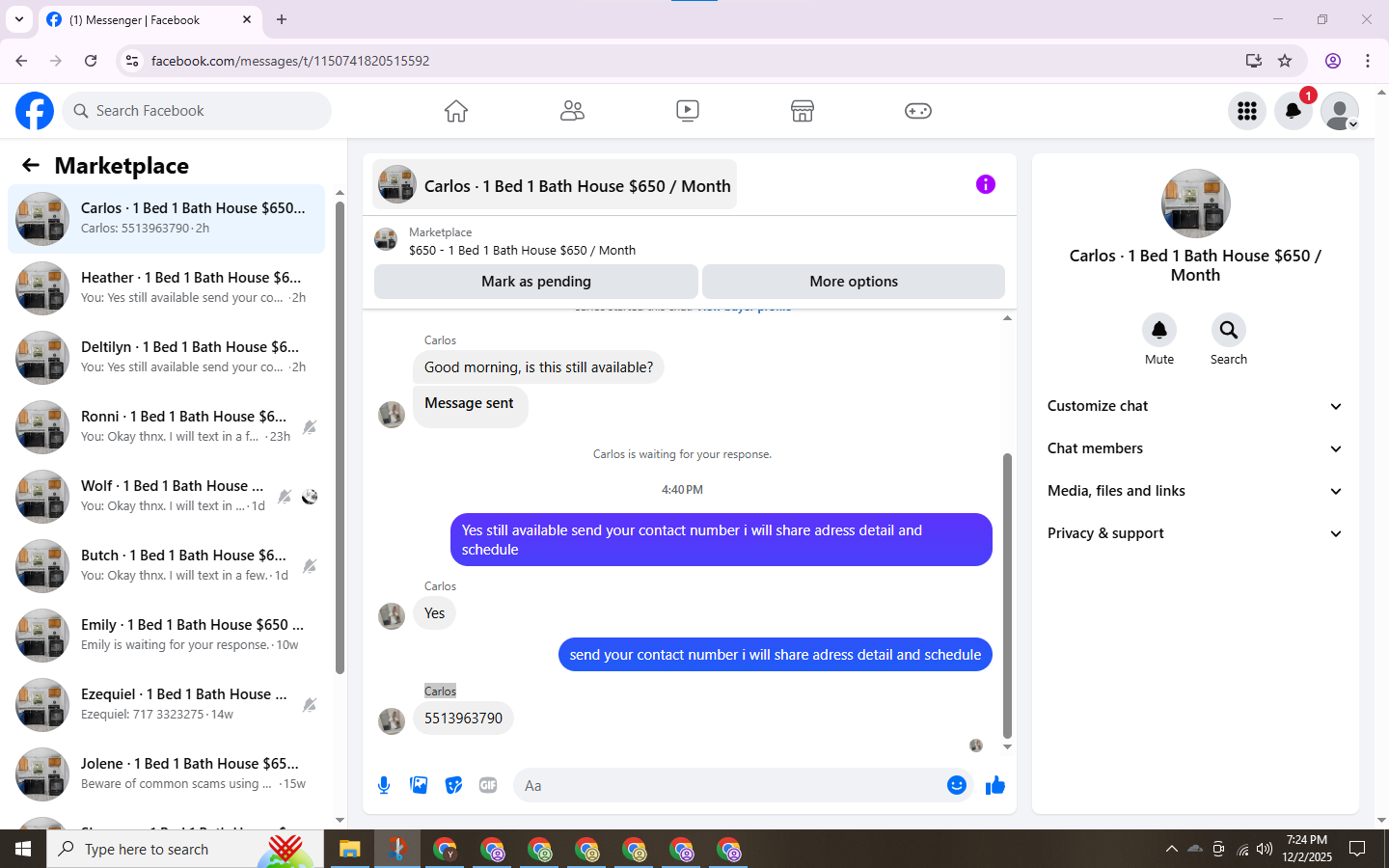The height and width of the screenshot is (868, 1389).
Task: Go back using the Marketplace back arrow
Action: [x=31, y=165]
